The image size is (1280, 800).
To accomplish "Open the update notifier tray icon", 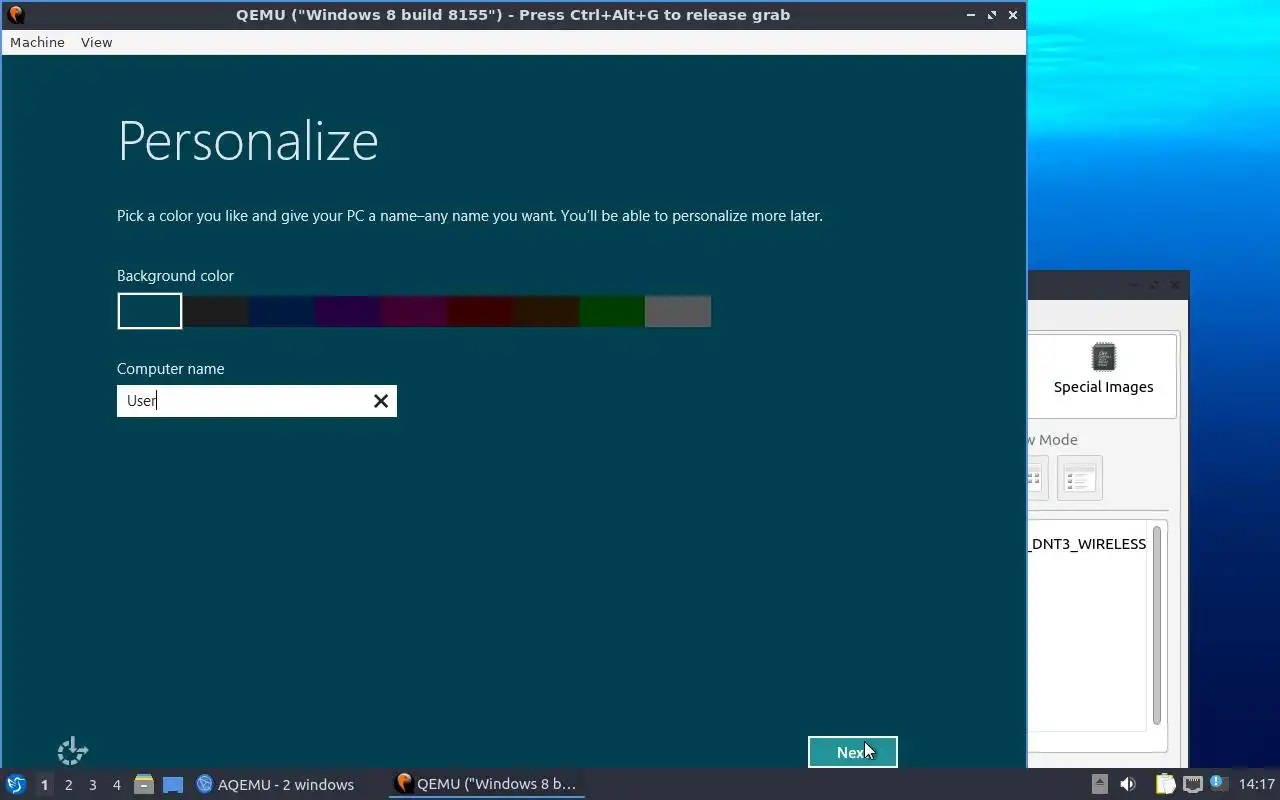I will pos(1217,784).
